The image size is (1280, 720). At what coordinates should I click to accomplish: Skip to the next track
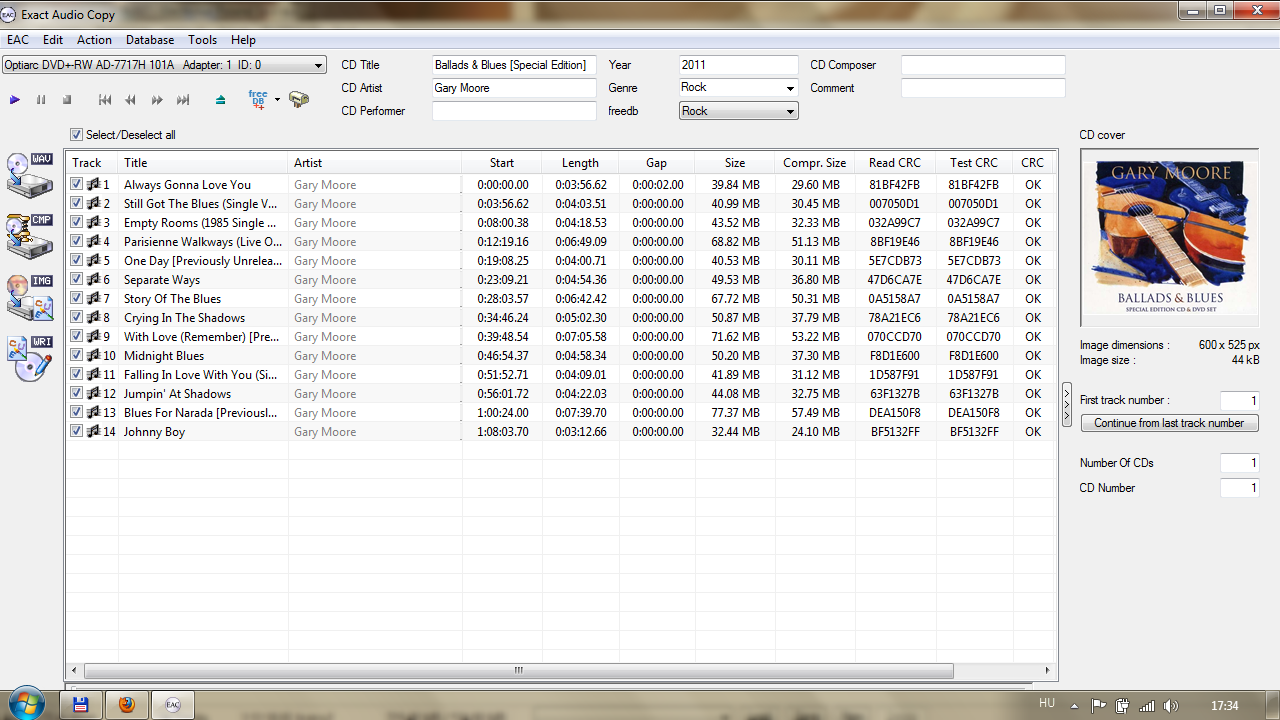point(183,100)
